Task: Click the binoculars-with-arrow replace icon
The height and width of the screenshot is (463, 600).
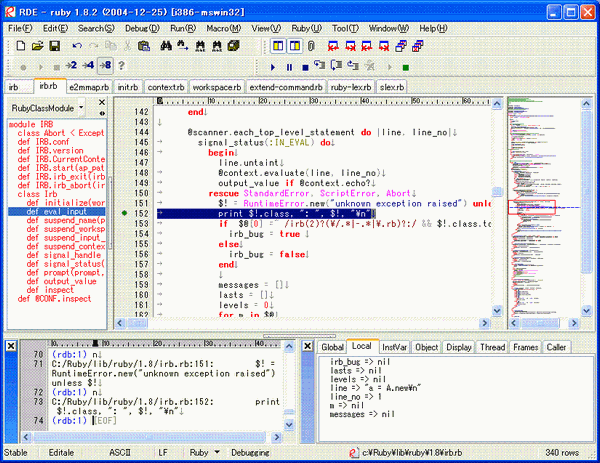Action: [183, 46]
